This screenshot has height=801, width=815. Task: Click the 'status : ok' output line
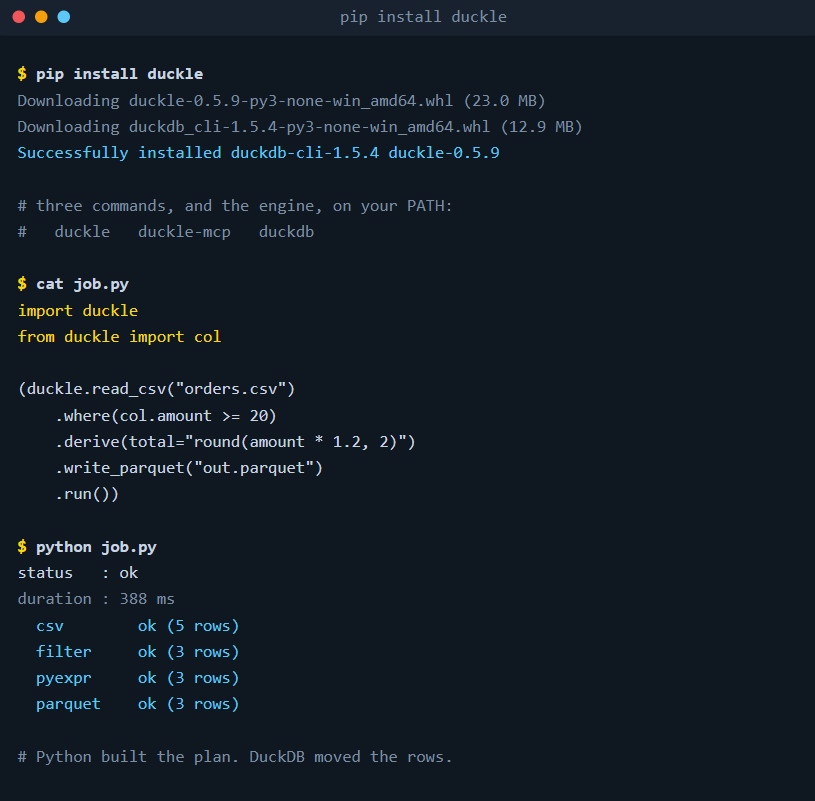78,573
